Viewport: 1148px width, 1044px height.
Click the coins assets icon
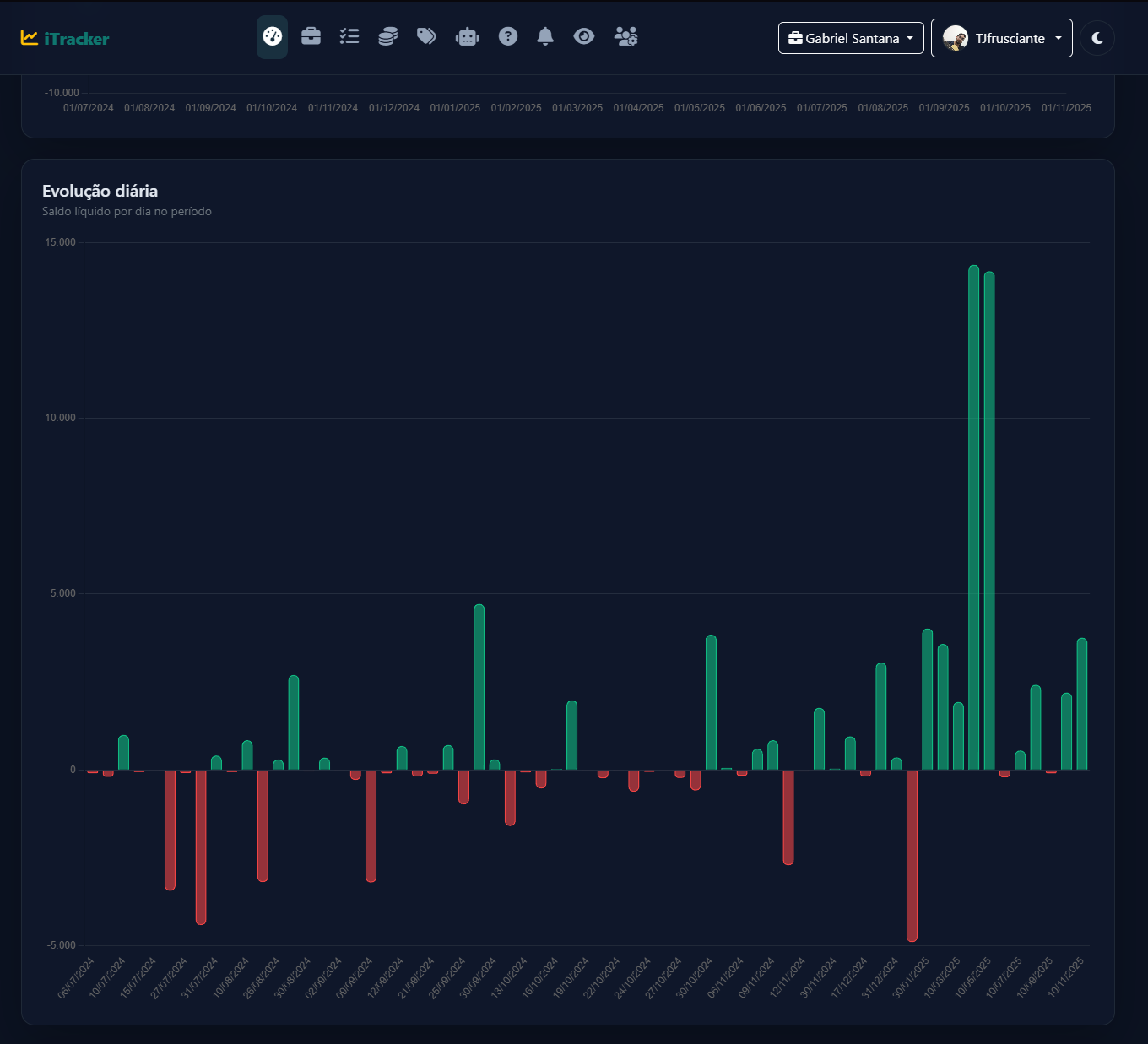click(387, 36)
